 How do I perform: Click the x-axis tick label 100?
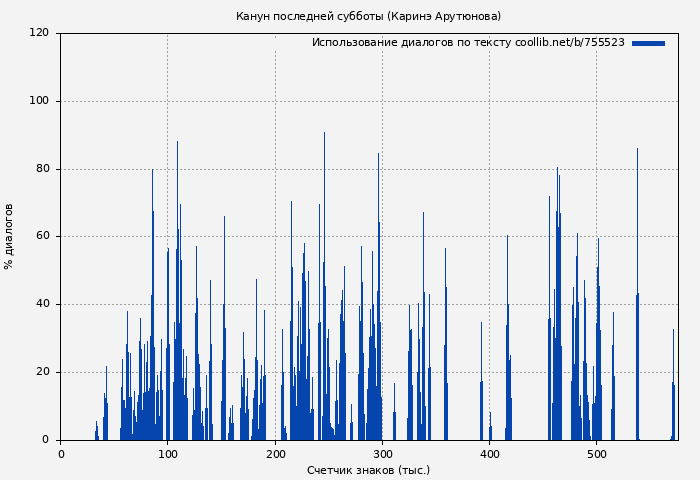(168, 453)
